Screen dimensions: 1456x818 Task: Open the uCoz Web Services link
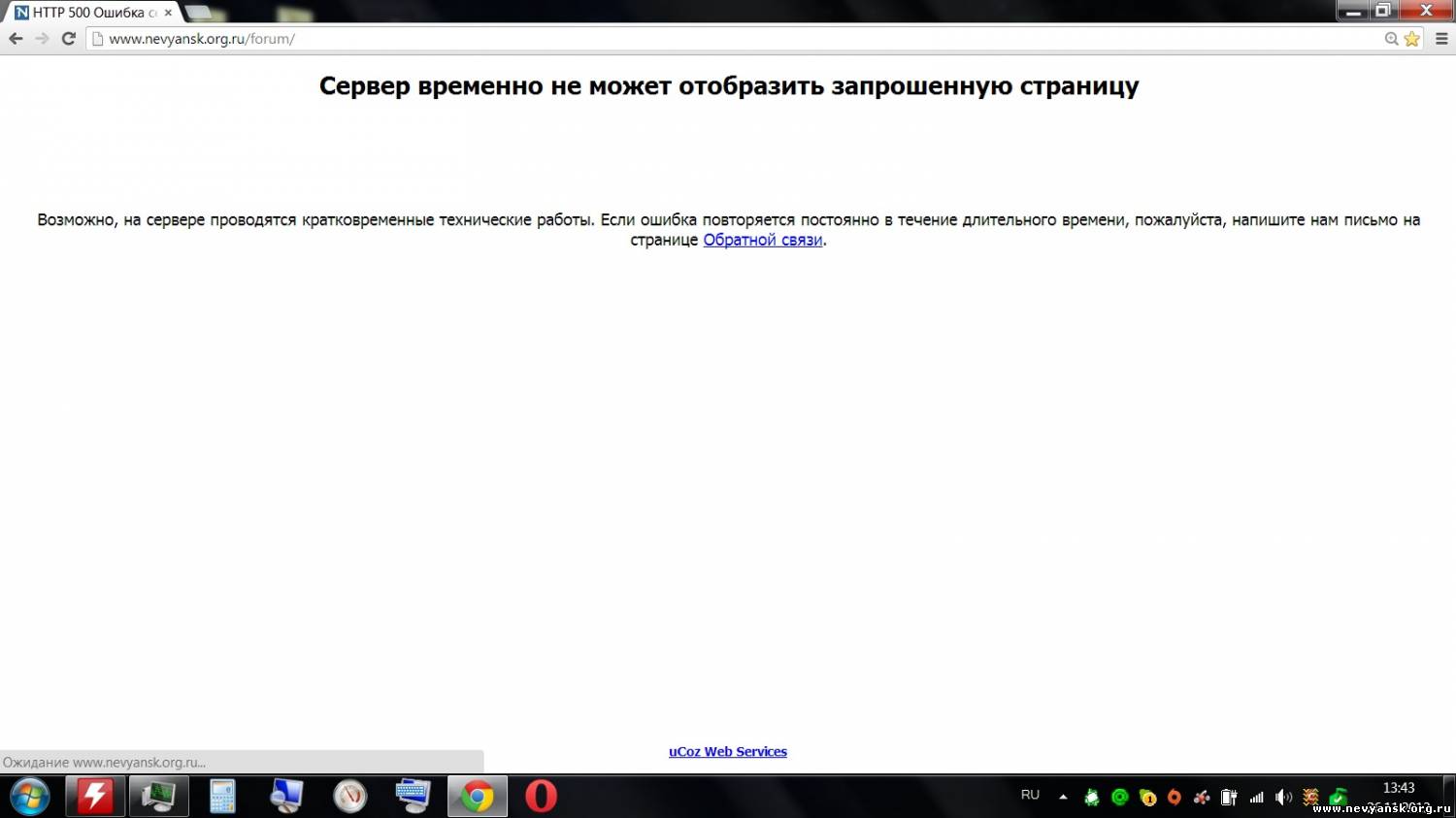(x=728, y=751)
